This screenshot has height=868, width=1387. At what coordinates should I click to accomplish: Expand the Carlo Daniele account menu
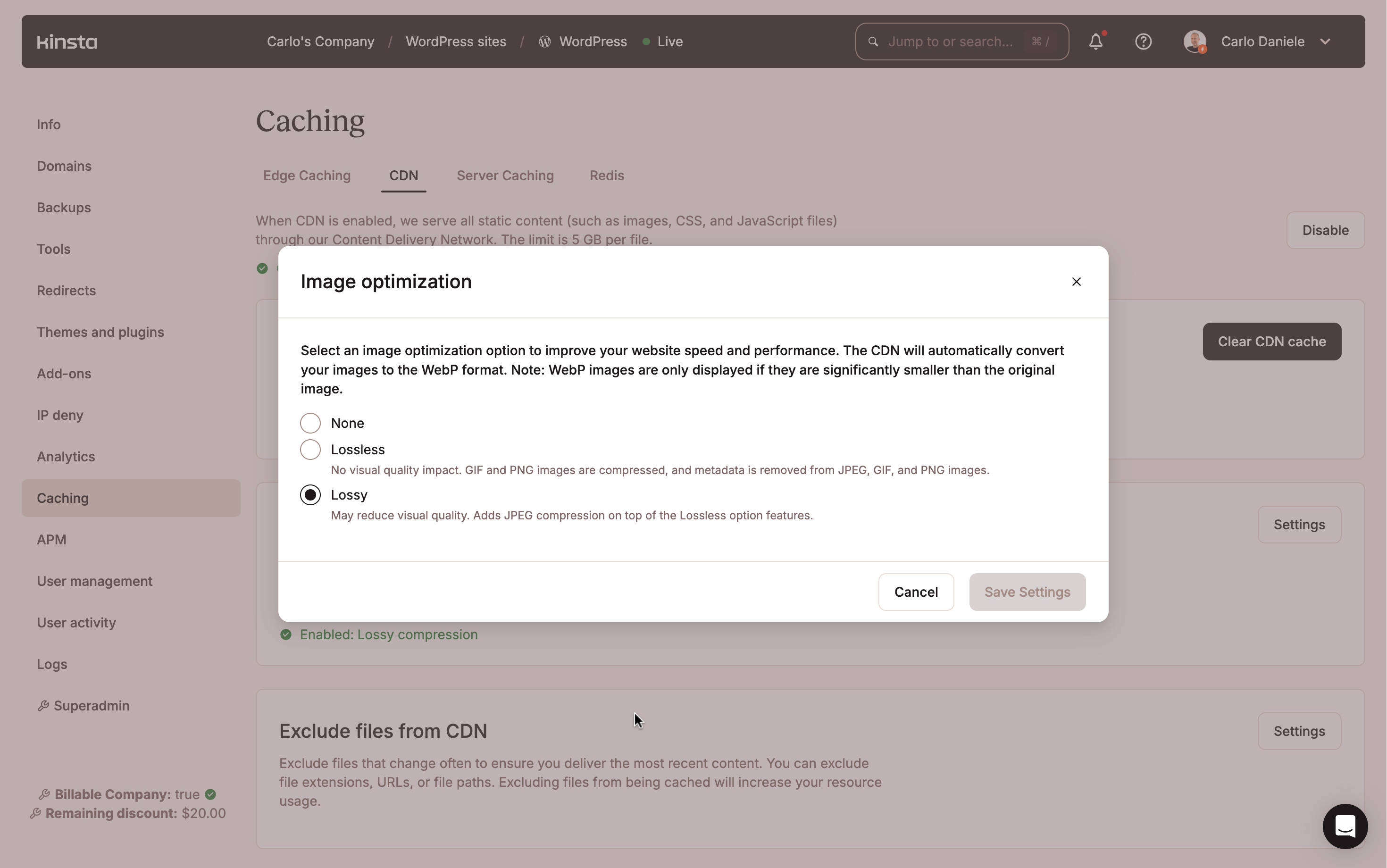[1325, 42]
